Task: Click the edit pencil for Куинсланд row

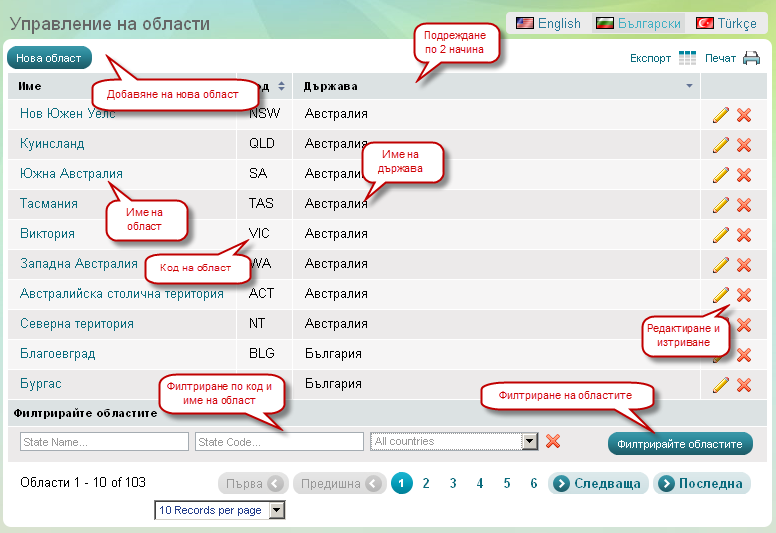Action: 720,145
